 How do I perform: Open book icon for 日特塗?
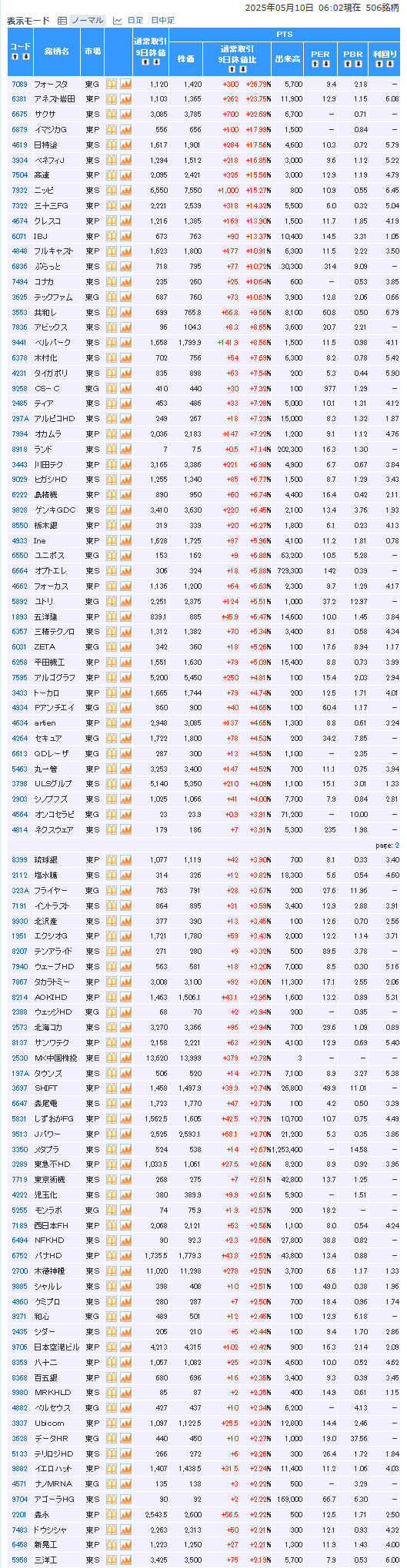pyautogui.click(x=112, y=145)
